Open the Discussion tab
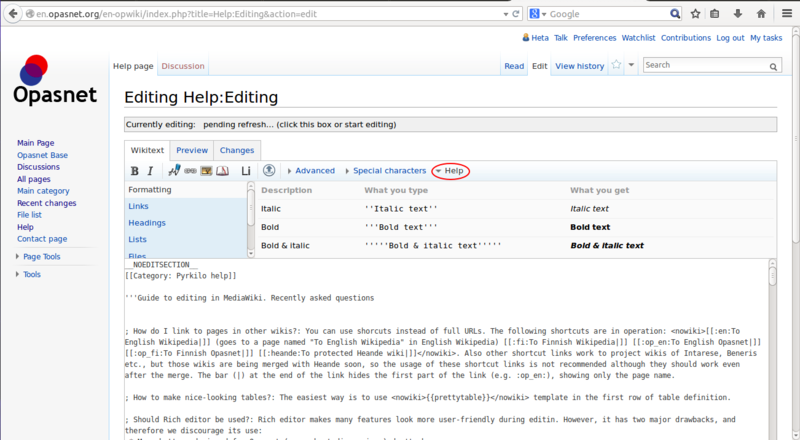This screenshot has height=440, width=800. [182, 66]
